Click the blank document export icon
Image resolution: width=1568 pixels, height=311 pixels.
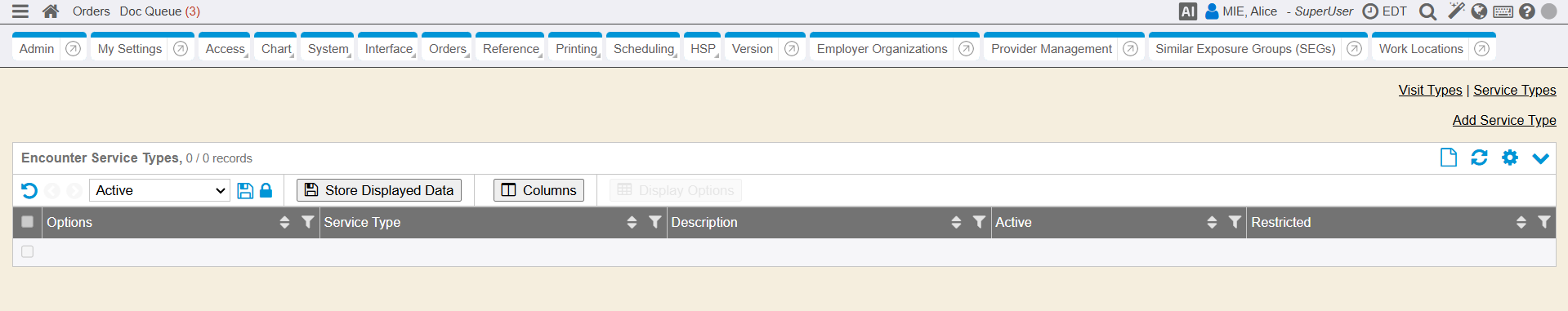click(x=1449, y=158)
